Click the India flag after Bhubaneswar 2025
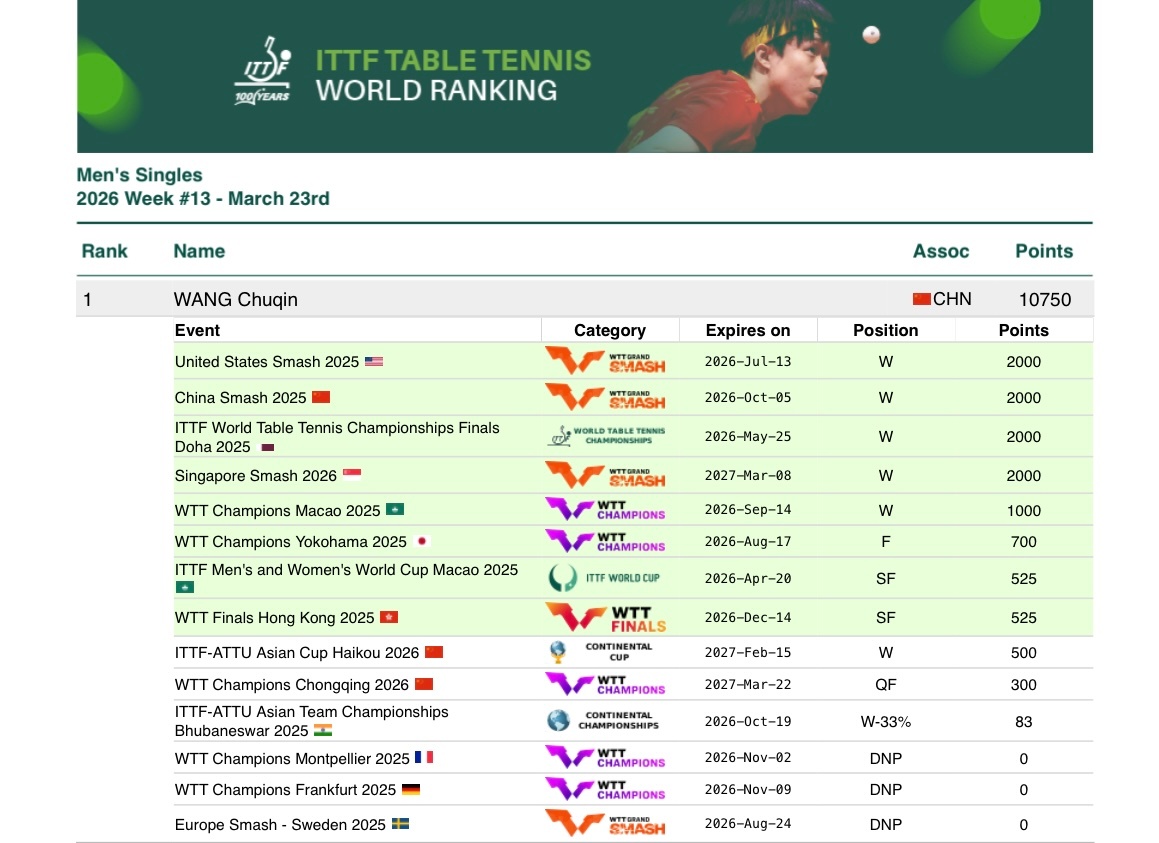This screenshot has height=843, width=1159. tap(323, 730)
